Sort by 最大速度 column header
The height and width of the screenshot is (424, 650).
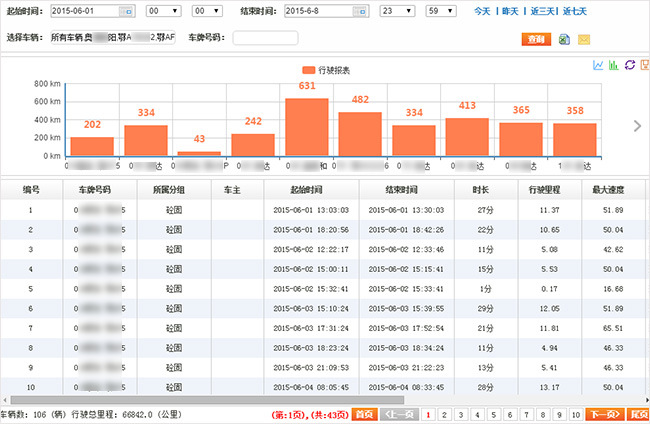pyautogui.click(x=608, y=190)
